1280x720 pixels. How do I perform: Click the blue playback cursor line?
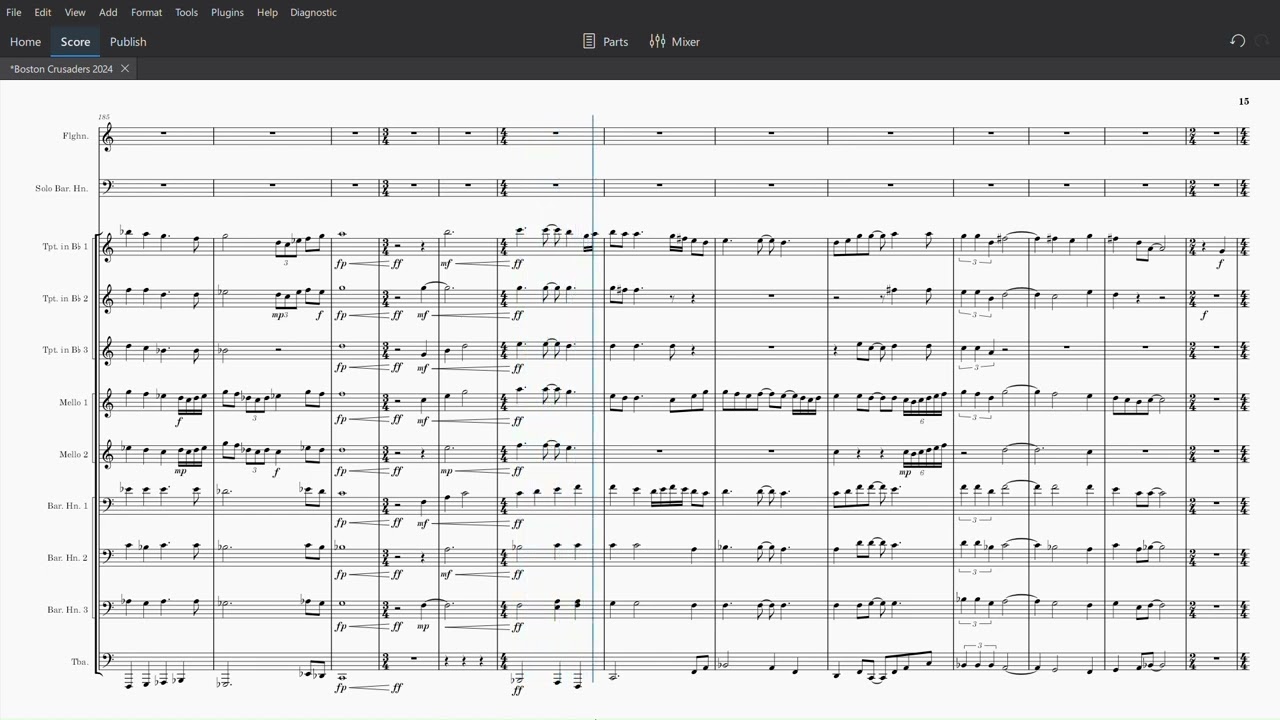(593, 398)
